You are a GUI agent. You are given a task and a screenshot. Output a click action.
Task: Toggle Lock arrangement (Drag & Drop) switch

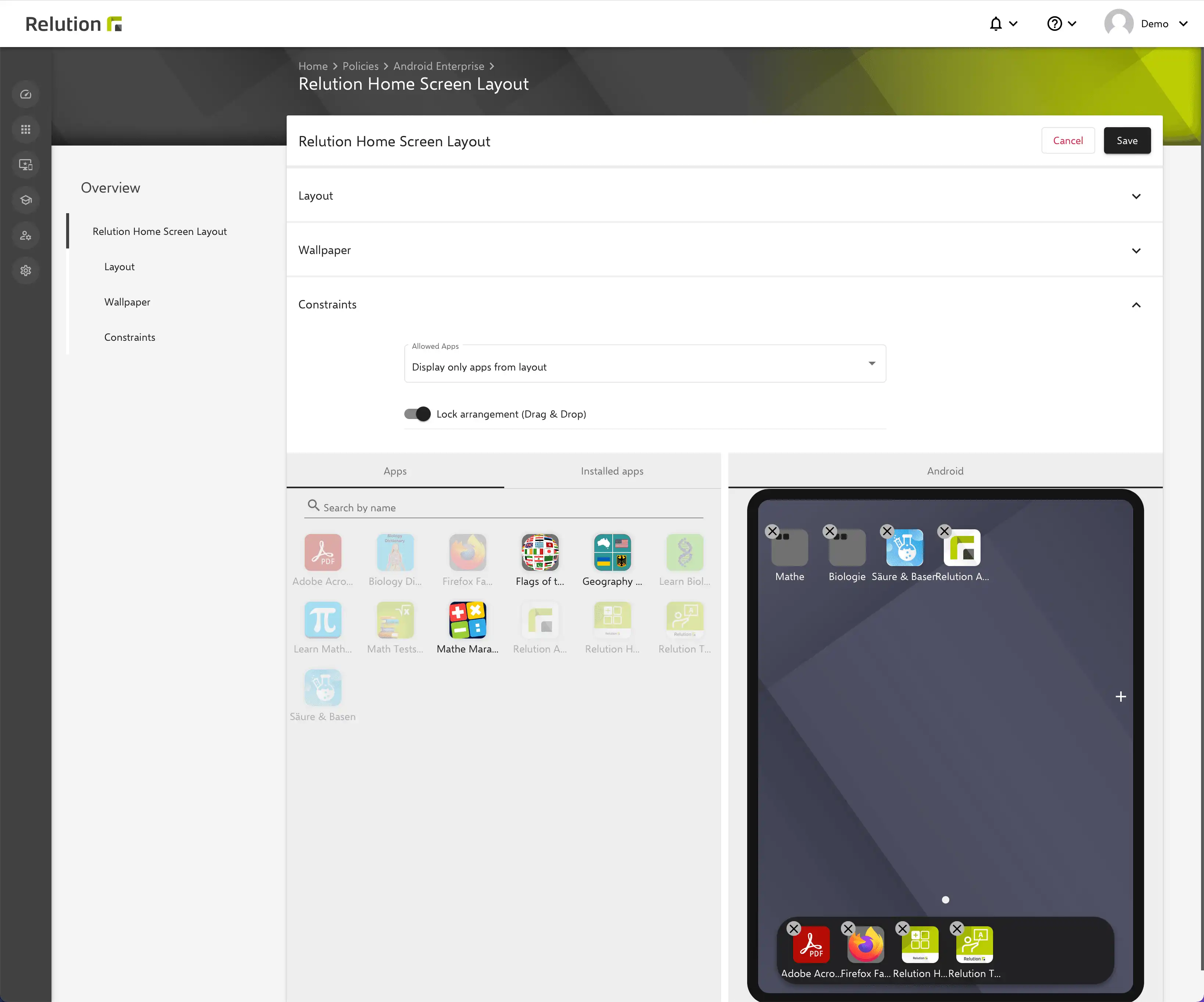point(418,414)
